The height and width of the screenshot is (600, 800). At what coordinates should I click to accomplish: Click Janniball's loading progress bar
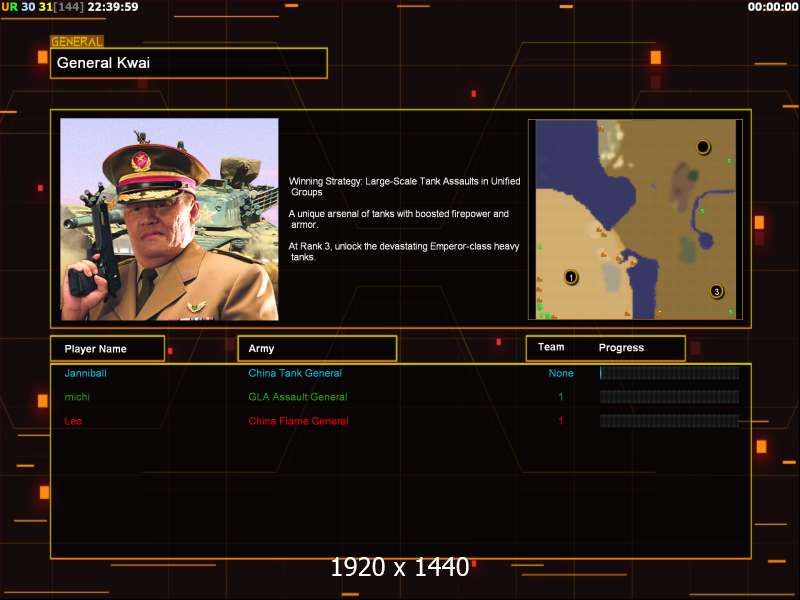point(669,373)
